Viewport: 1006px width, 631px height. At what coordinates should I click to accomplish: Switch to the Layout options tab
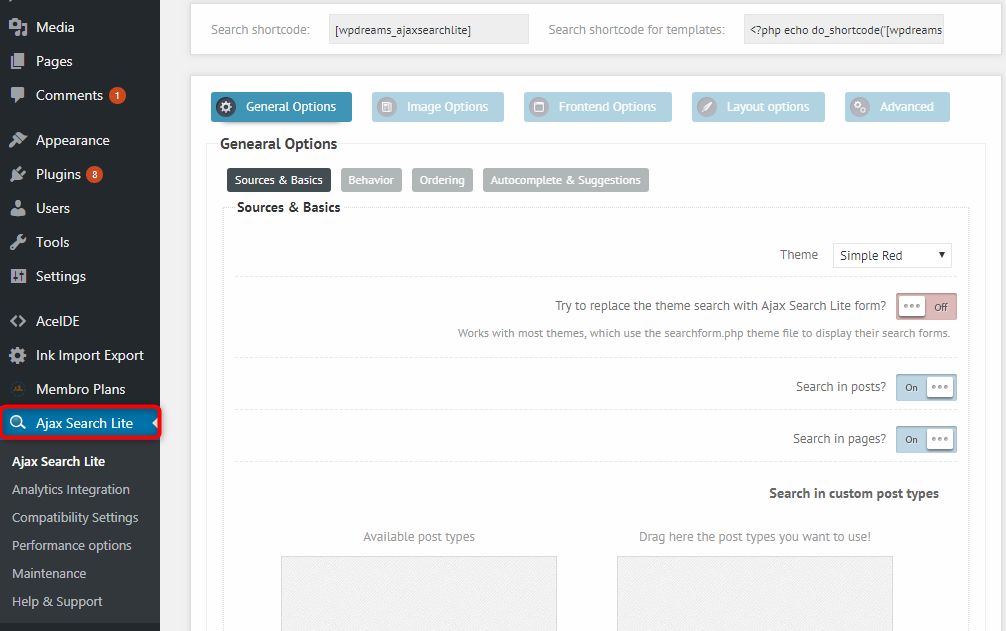[x=758, y=107]
